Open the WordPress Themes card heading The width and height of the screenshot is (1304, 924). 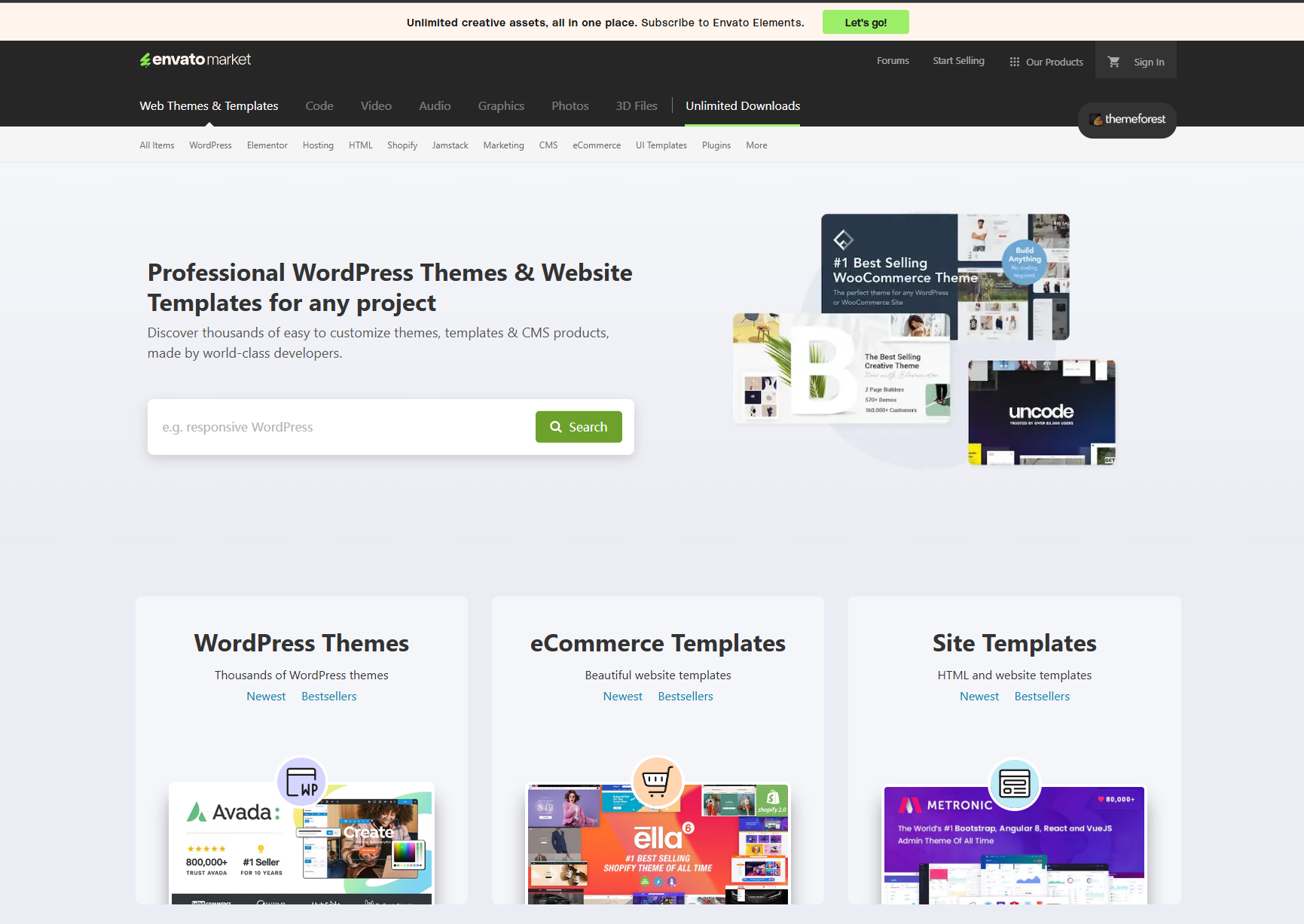(301, 643)
